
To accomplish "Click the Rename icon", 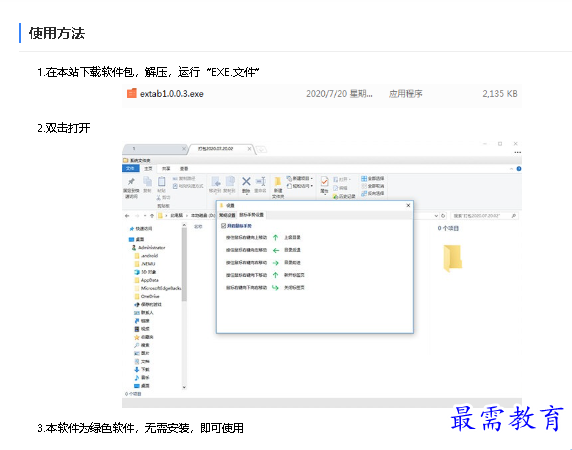I will 260,181.
